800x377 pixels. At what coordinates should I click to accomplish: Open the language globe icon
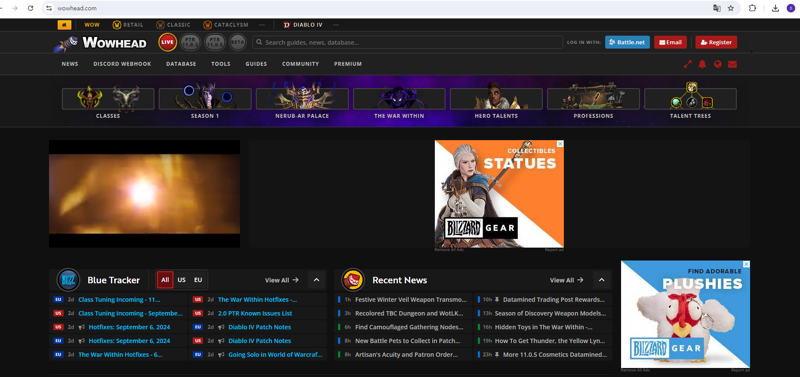click(x=717, y=64)
